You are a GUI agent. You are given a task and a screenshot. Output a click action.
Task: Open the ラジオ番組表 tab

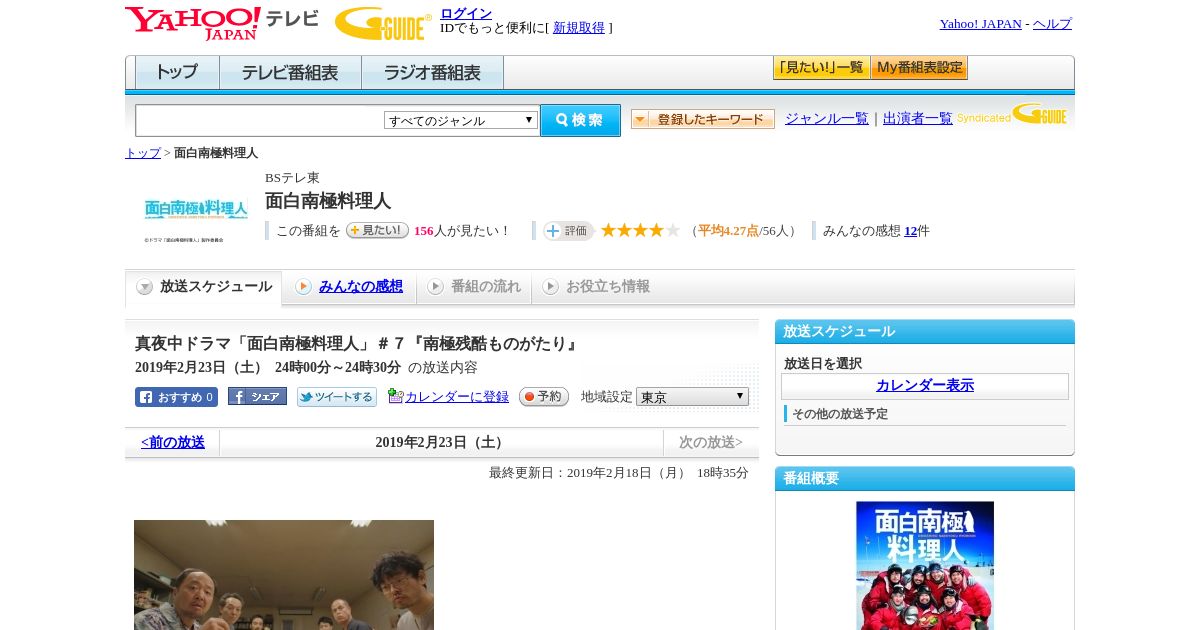432,73
